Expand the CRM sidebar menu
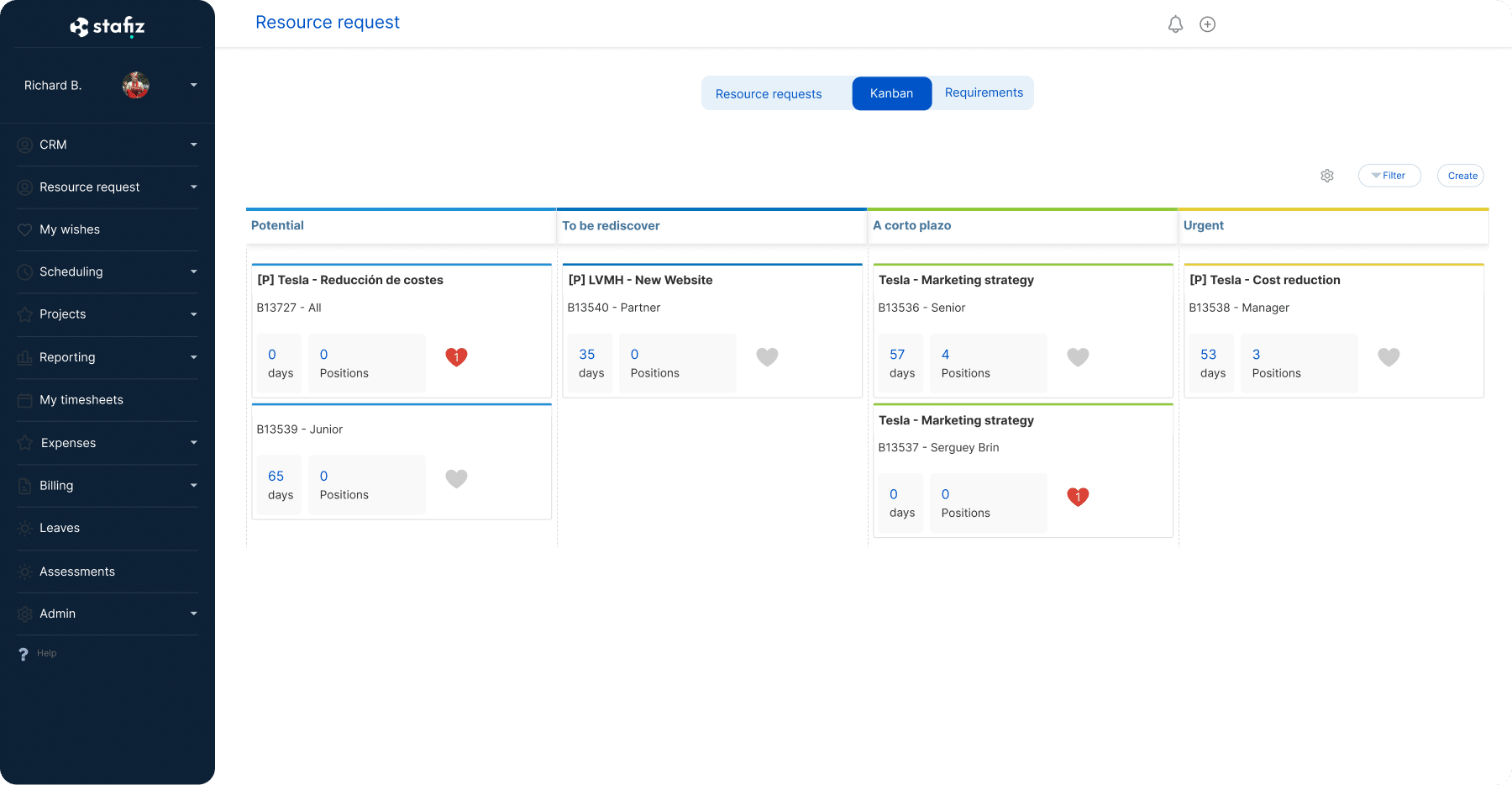 coord(193,145)
